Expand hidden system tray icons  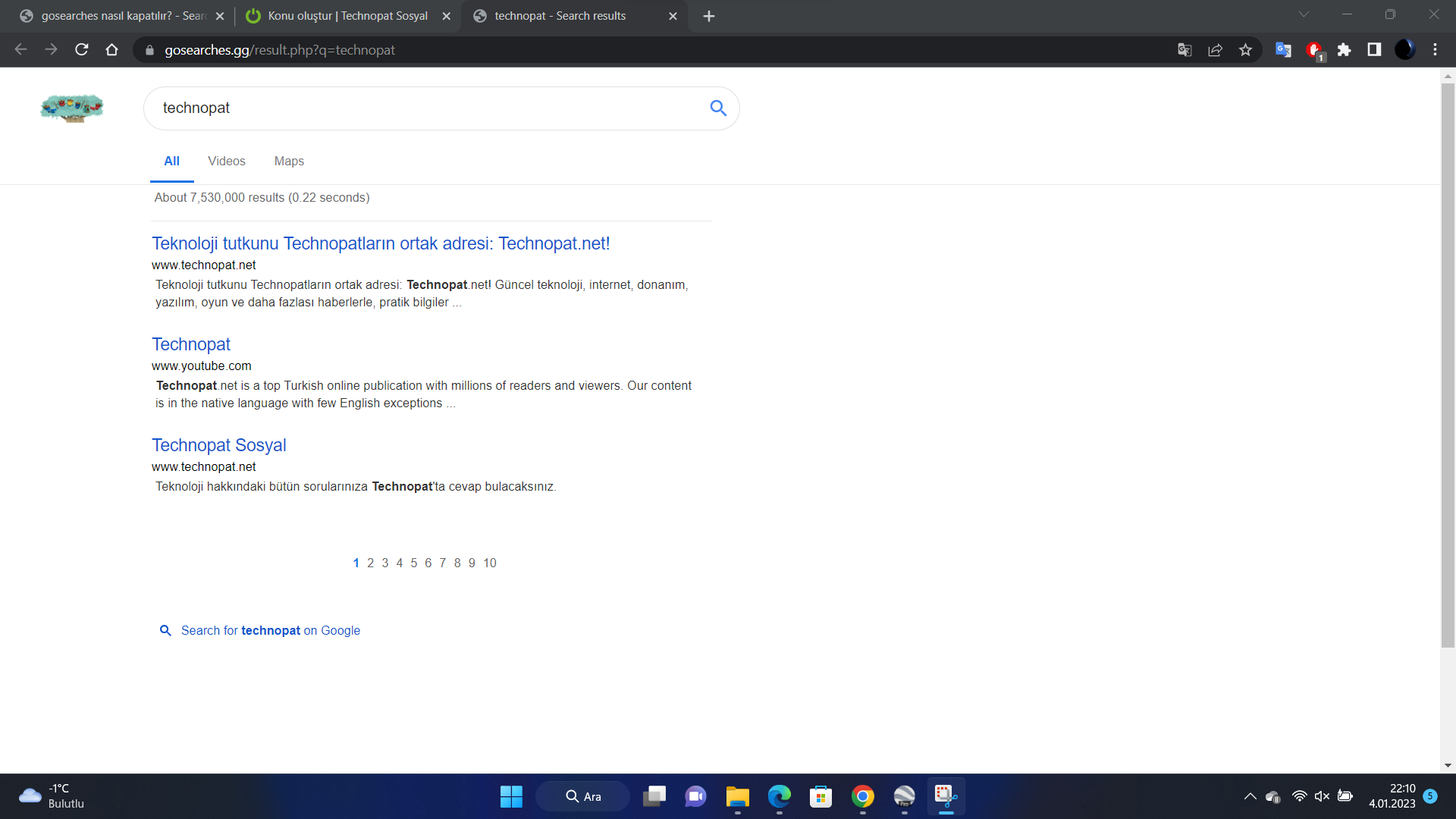(1250, 796)
